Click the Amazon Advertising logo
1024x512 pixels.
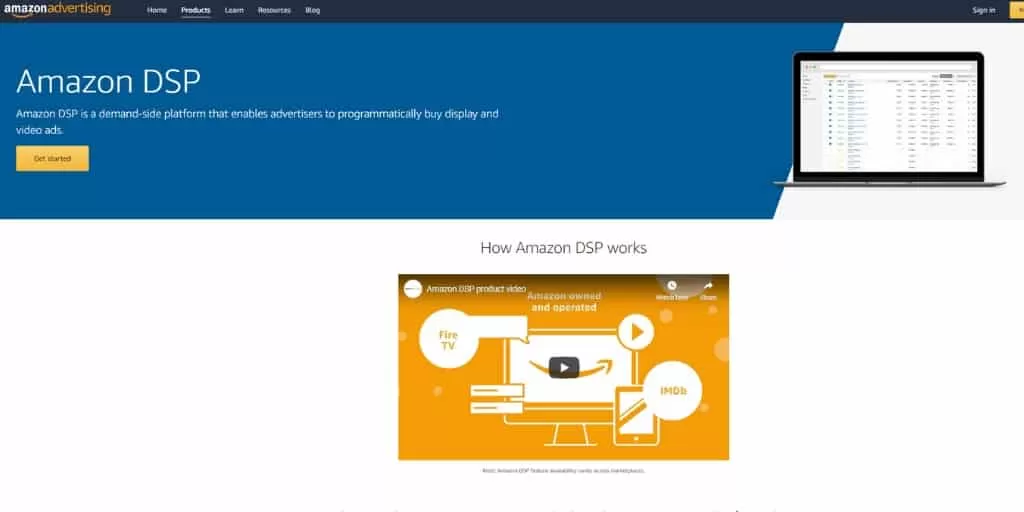pyautogui.click(x=57, y=9)
